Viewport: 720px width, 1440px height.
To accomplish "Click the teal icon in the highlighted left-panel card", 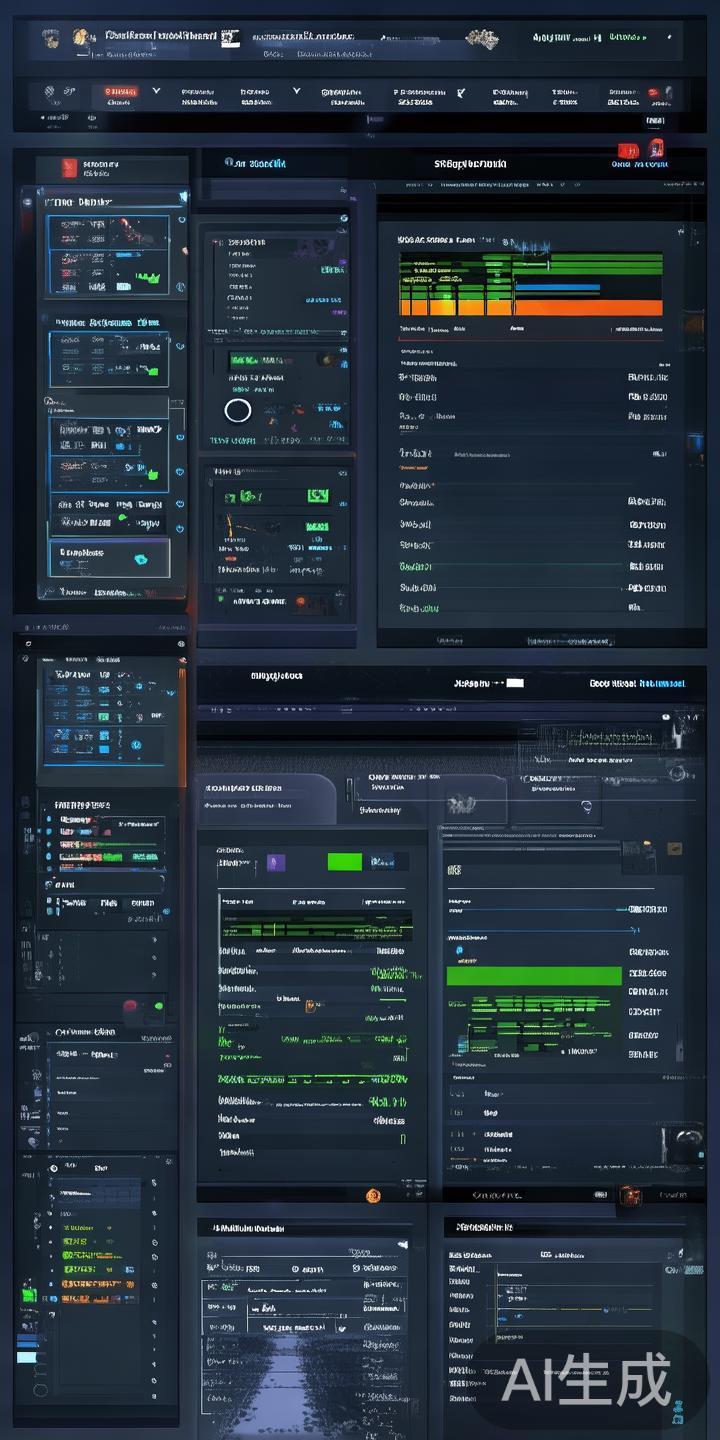I will point(139,558).
